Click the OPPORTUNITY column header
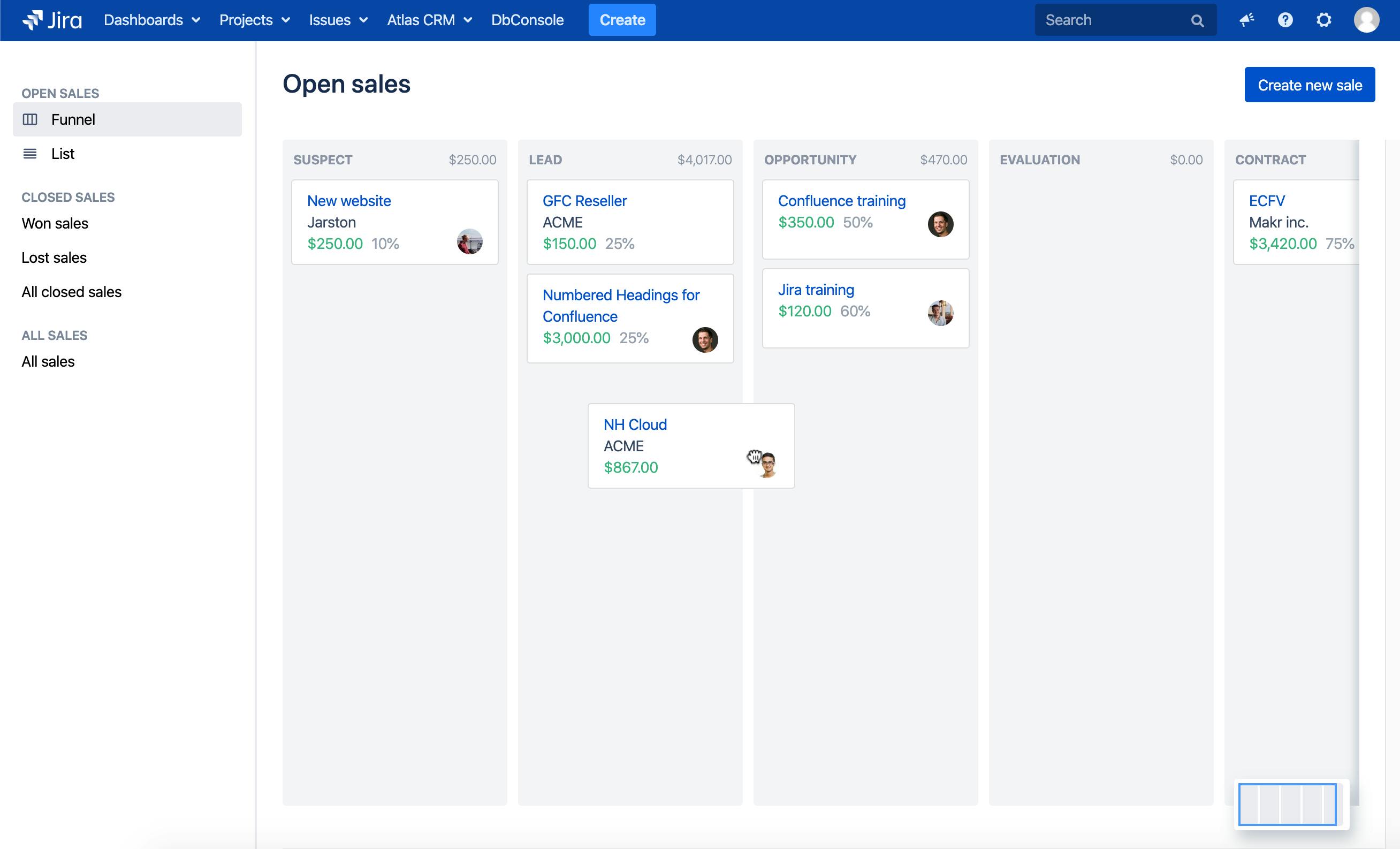Screen dimensions: 1400x849 pos(810,160)
